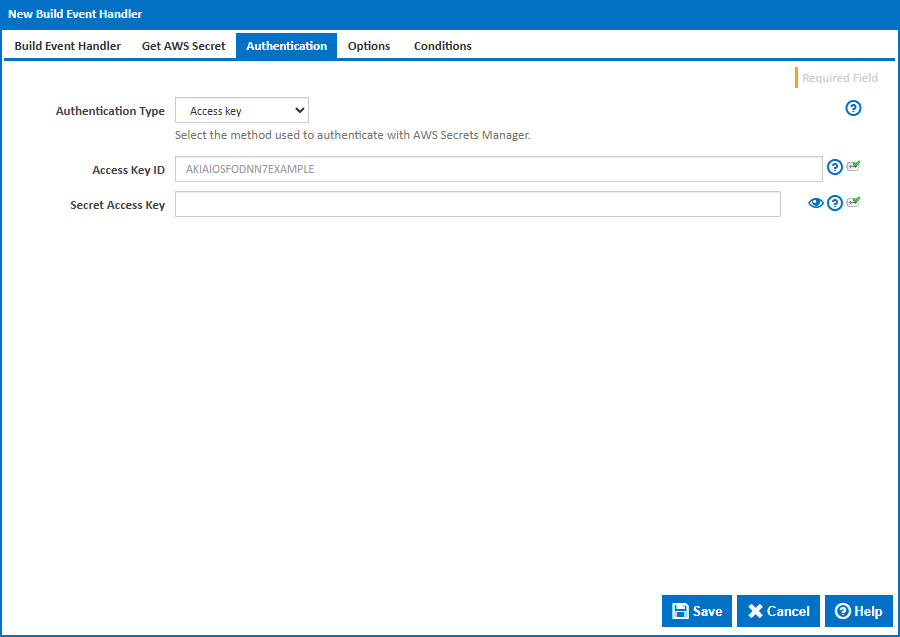
Task: Switch to the Build Event Handler tab
Action: tap(68, 46)
